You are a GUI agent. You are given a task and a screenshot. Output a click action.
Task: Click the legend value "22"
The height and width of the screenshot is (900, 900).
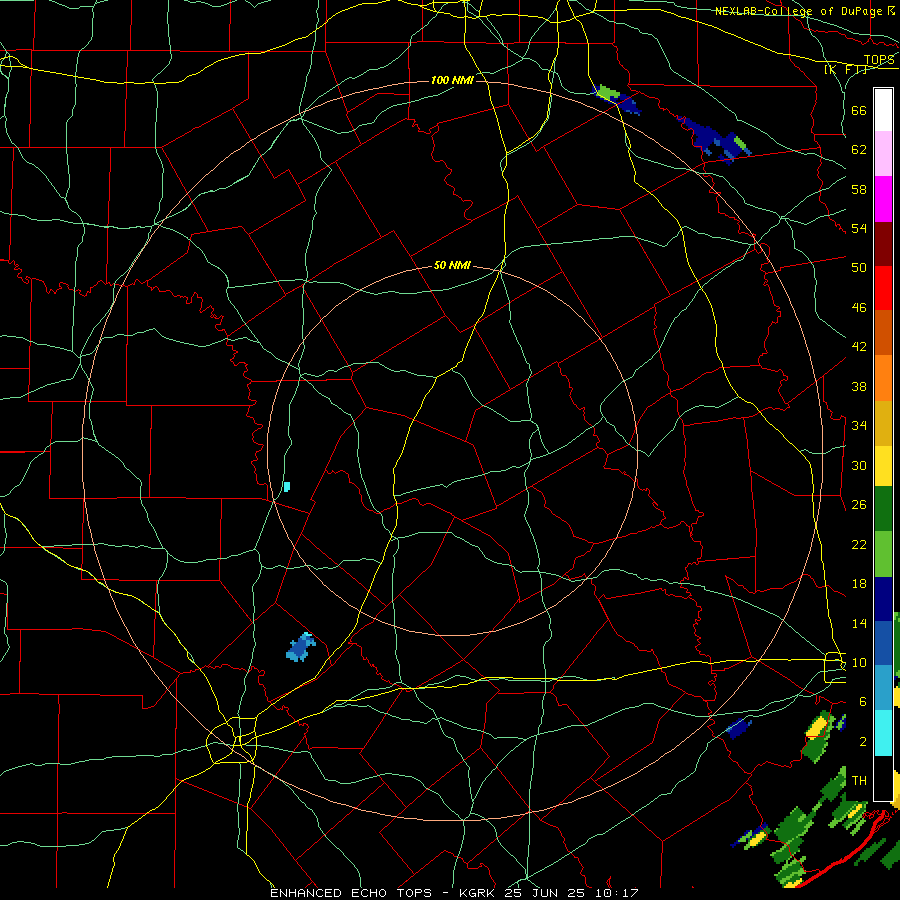coord(859,544)
